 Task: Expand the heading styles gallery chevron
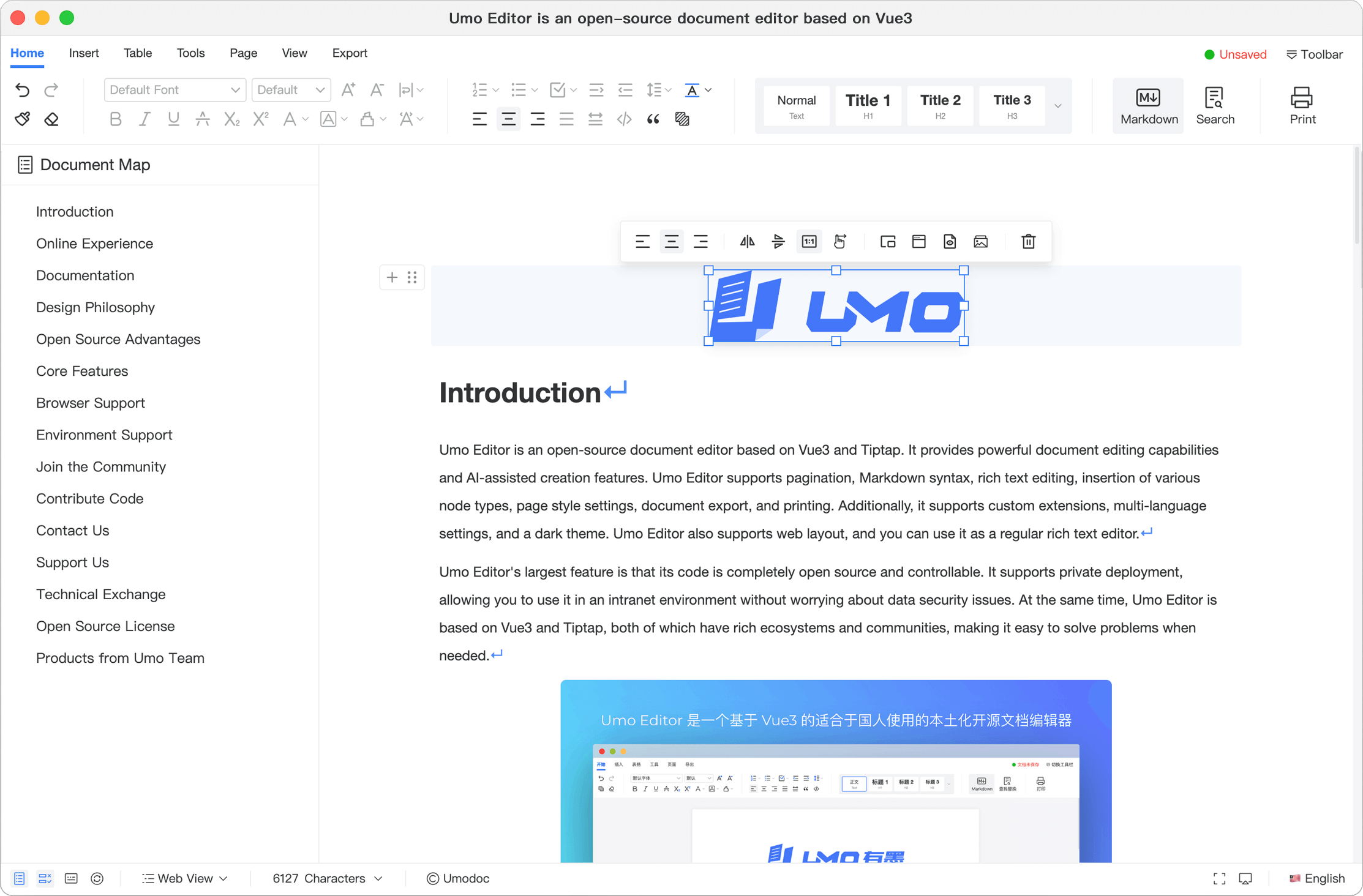click(1057, 105)
